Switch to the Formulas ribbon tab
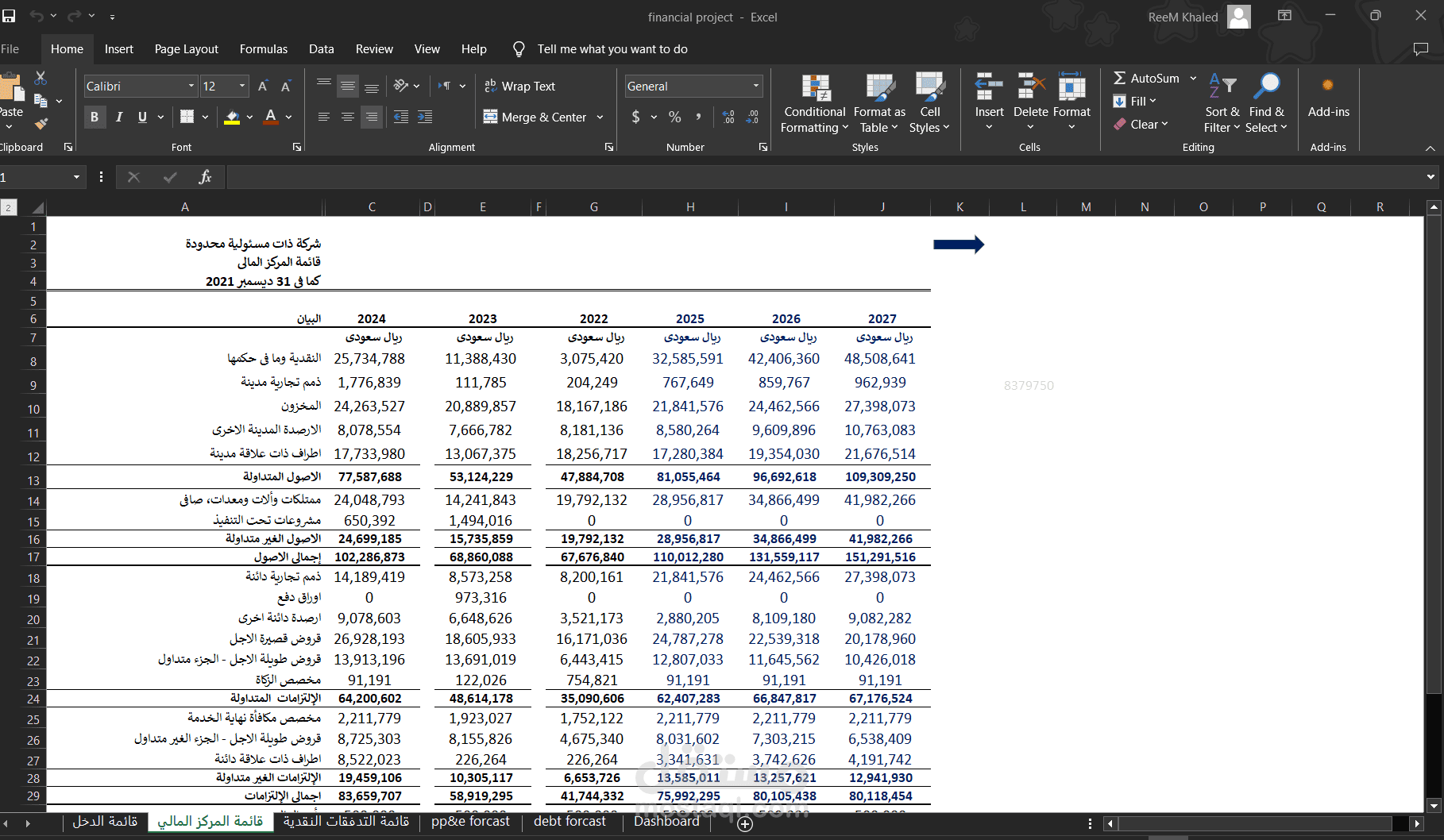Screen dimensions: 1444x840 pos(264,49)
